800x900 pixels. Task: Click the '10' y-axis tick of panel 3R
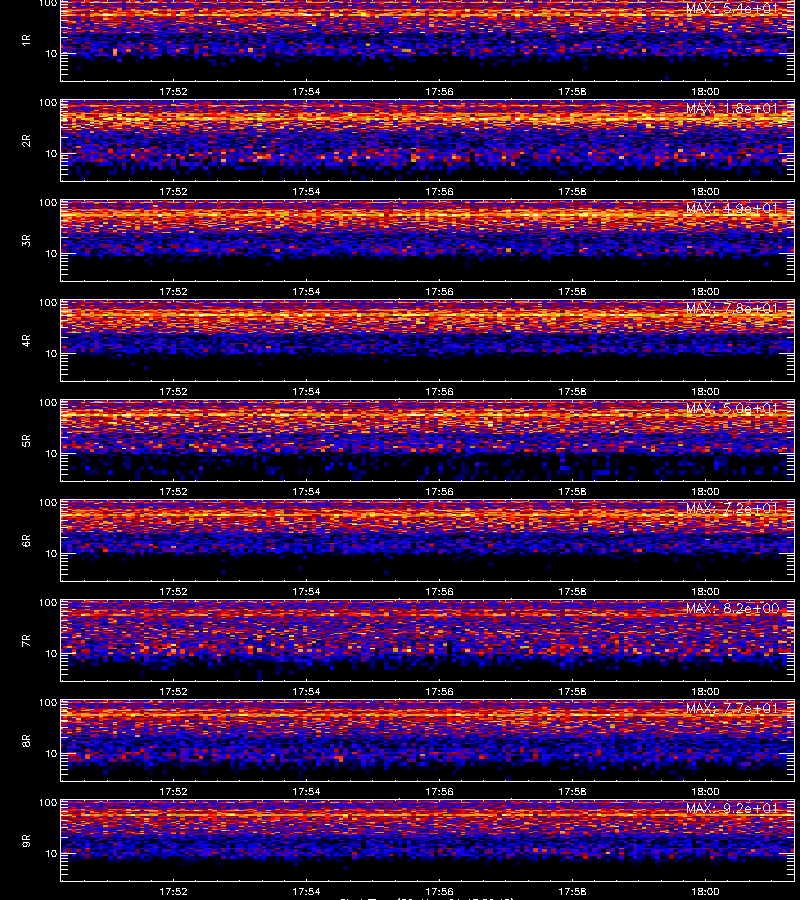[51, 253]
